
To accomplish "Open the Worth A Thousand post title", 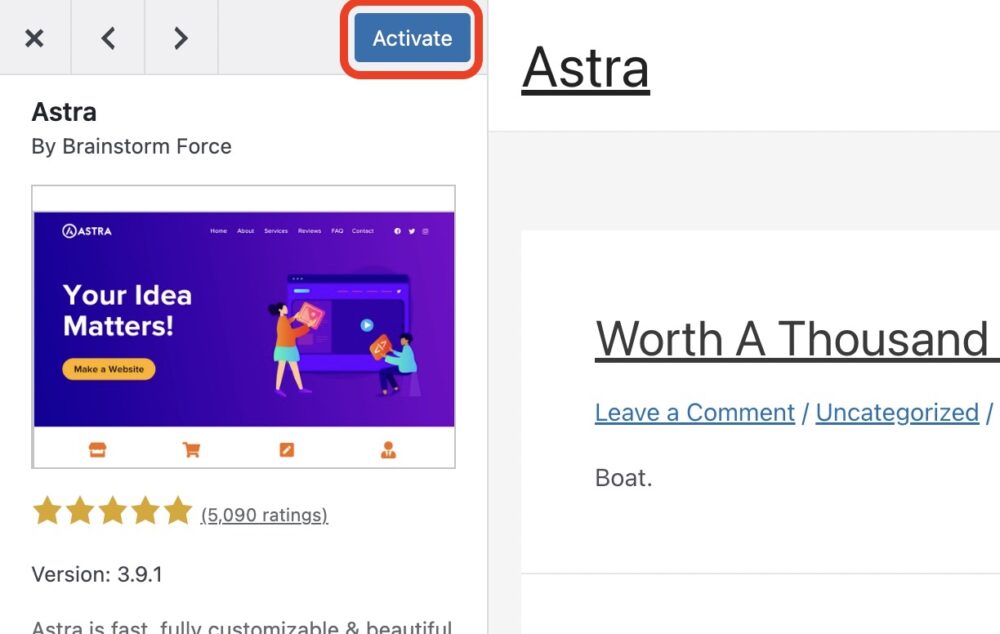I will (x=797, y=339).
